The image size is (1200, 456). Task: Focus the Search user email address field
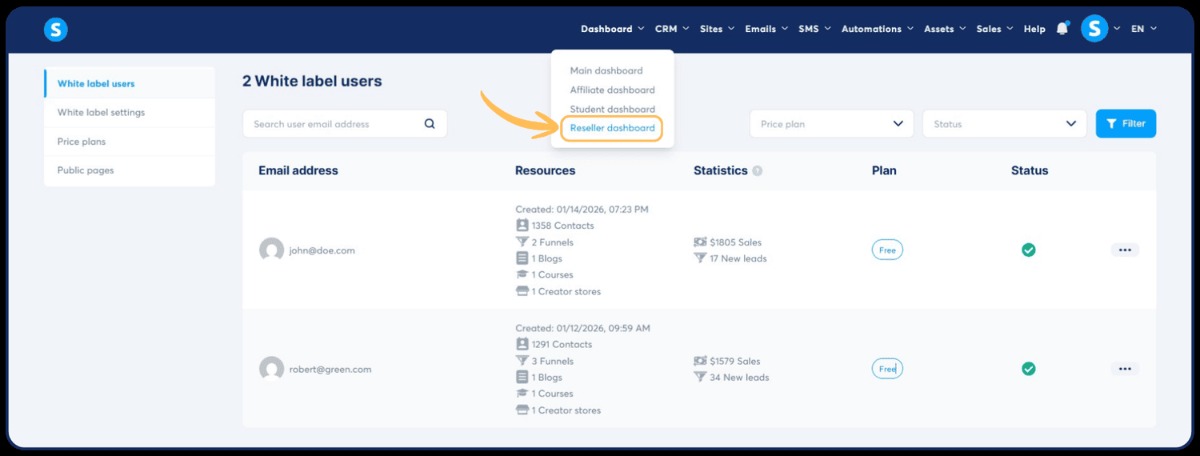(x=344, y=124)
